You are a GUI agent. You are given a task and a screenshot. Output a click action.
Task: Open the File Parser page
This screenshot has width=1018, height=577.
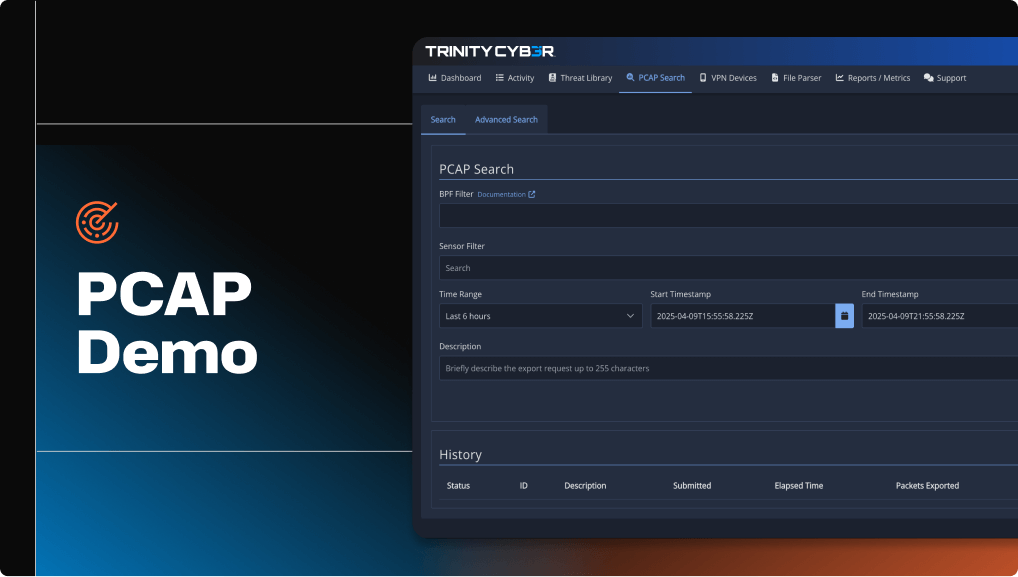(796, 78)
